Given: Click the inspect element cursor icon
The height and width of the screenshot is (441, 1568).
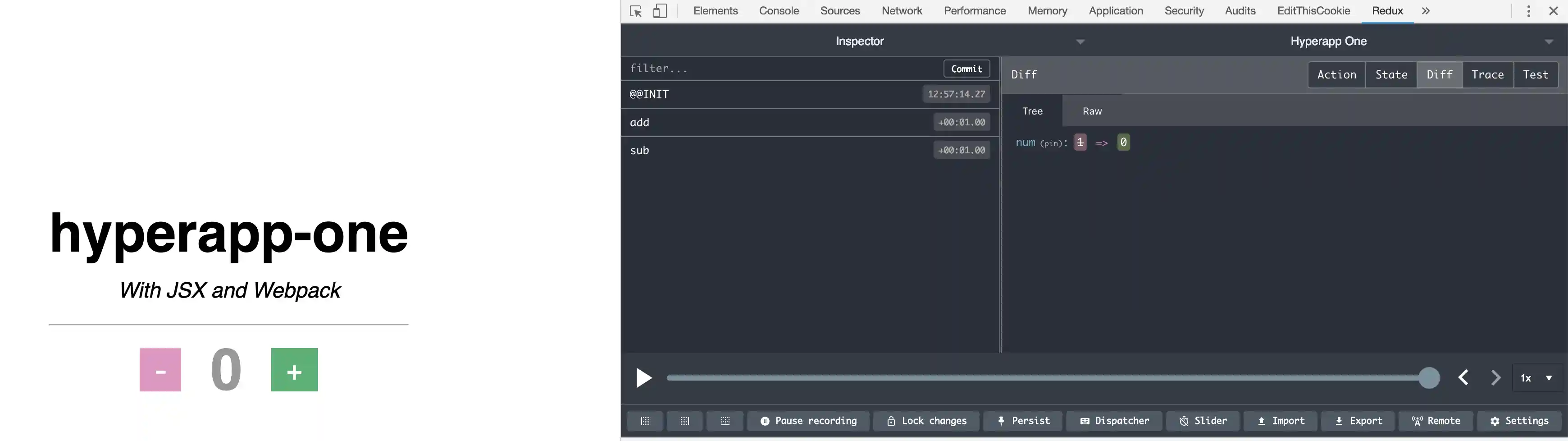Looking at the screenshot, I should (x=636, y=12).
